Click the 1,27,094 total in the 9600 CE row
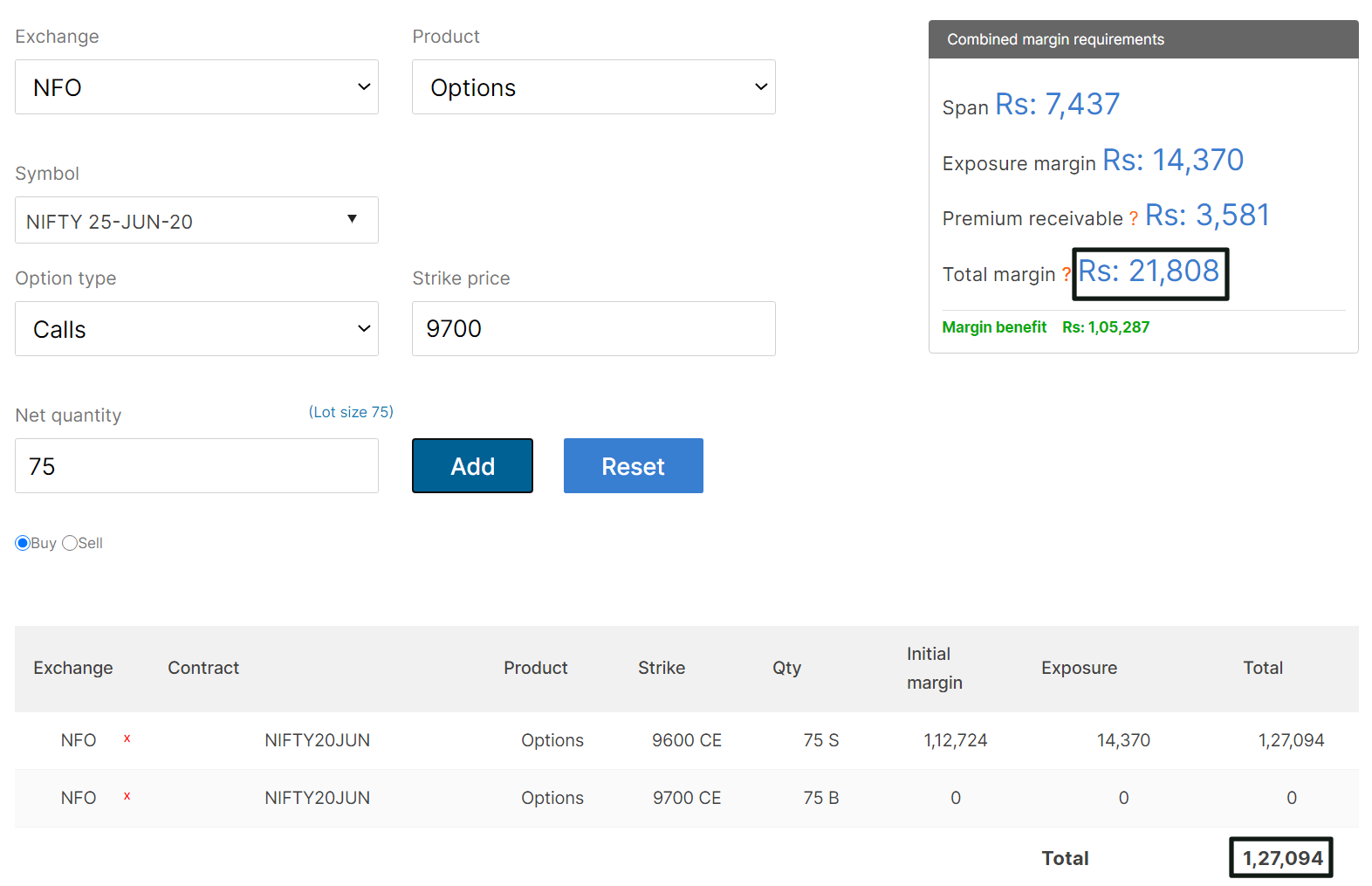This screenshot has height=886, width=1372. coord(1292,740)
